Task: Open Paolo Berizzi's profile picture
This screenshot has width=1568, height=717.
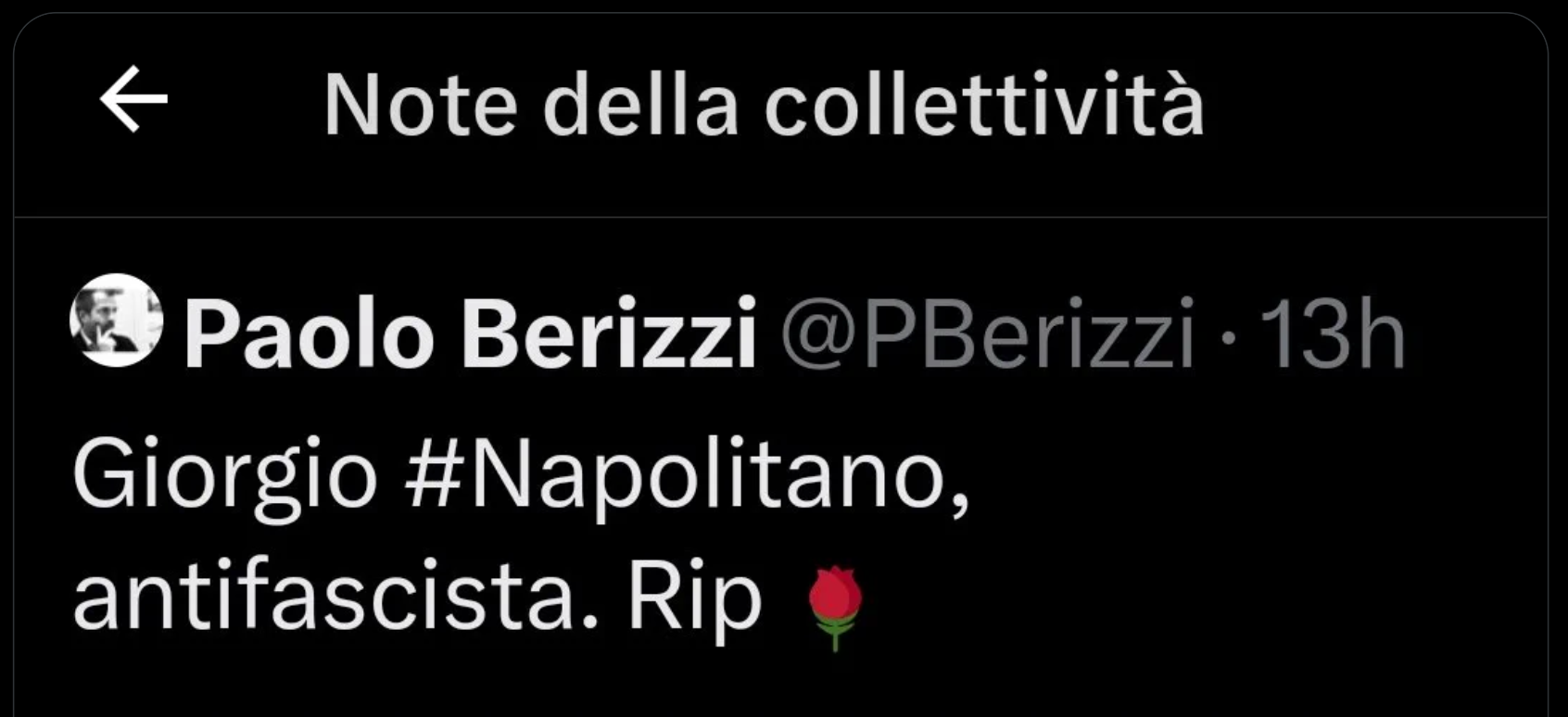Action: [117, 321]
